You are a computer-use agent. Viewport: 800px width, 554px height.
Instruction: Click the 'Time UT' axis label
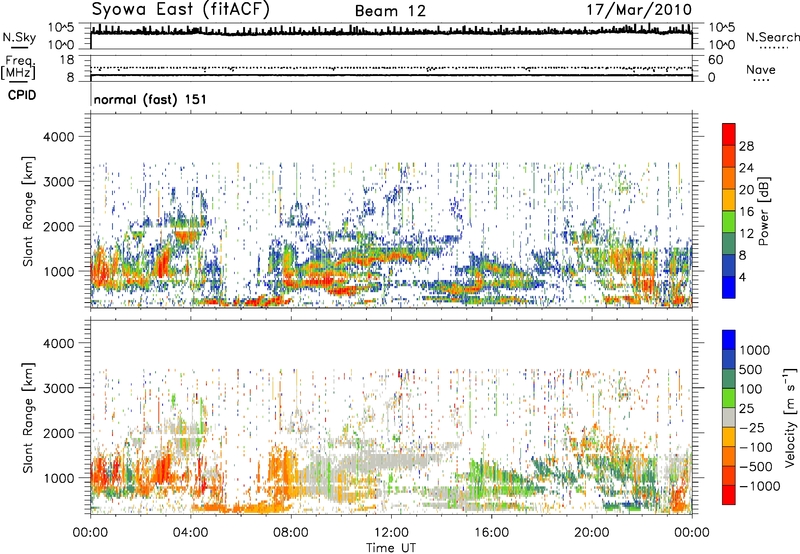[x=391, y=548]
